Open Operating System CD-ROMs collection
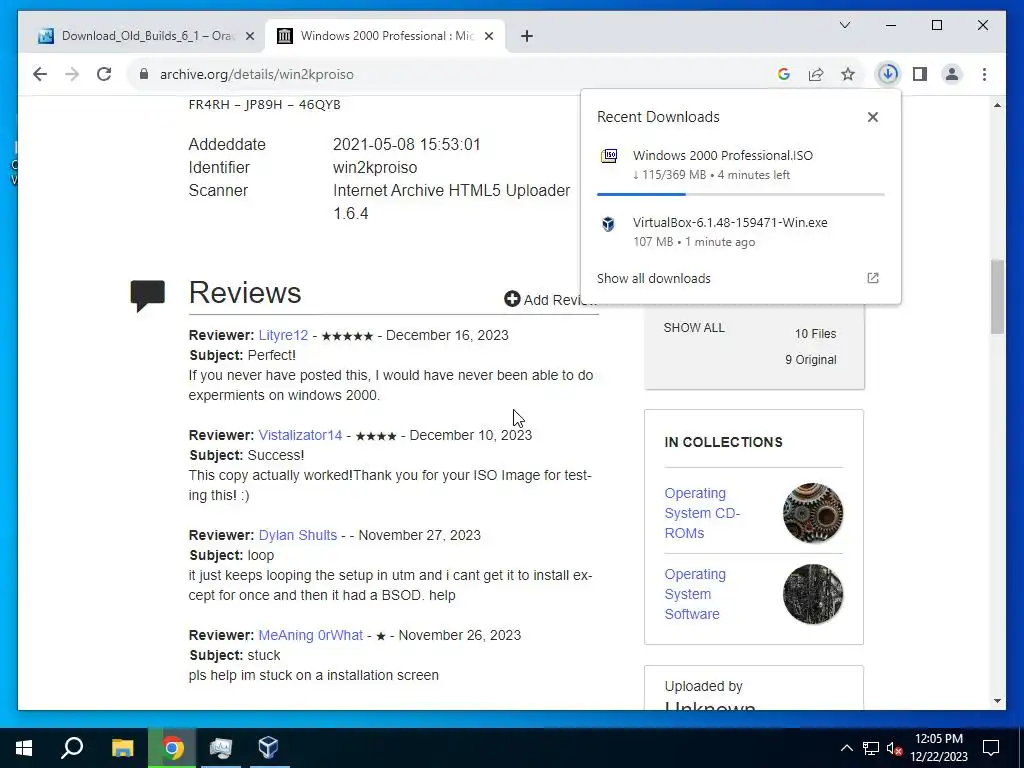Viewport: 1024px width, 768px height. pyautogui.click(x=702, y=513)
